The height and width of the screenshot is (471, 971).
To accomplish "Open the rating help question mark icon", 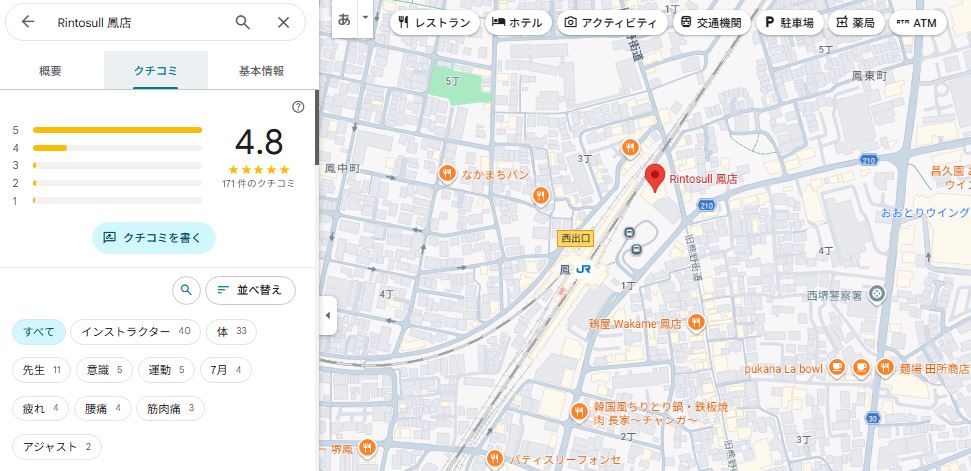I will (298, 107).
